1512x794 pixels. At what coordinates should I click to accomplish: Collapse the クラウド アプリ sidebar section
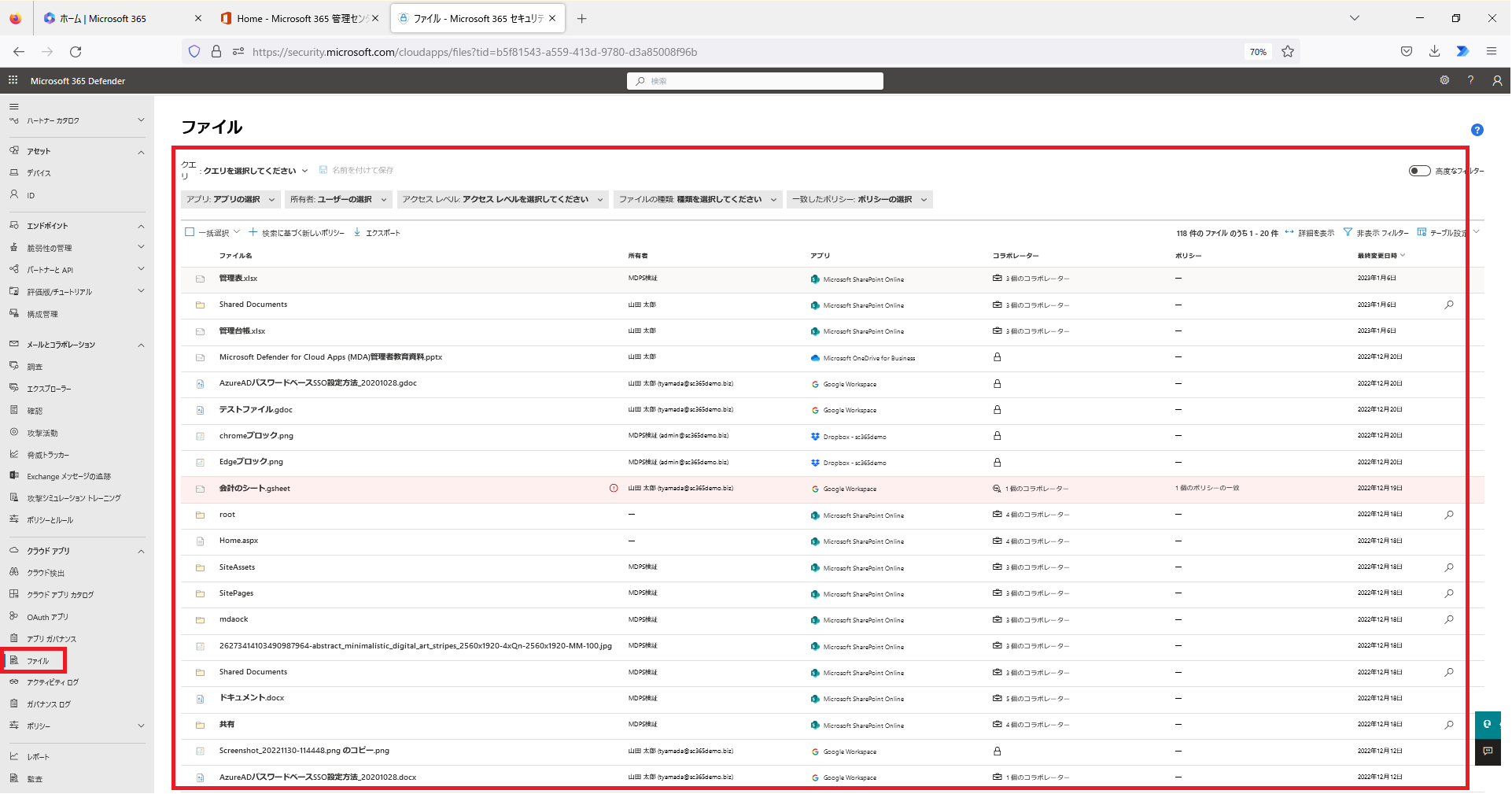pyautogui.click(x=141, y=551)
